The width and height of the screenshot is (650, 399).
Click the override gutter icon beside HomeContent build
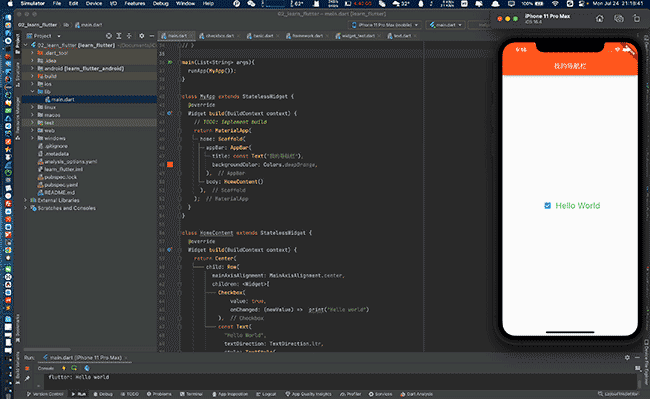170,250
